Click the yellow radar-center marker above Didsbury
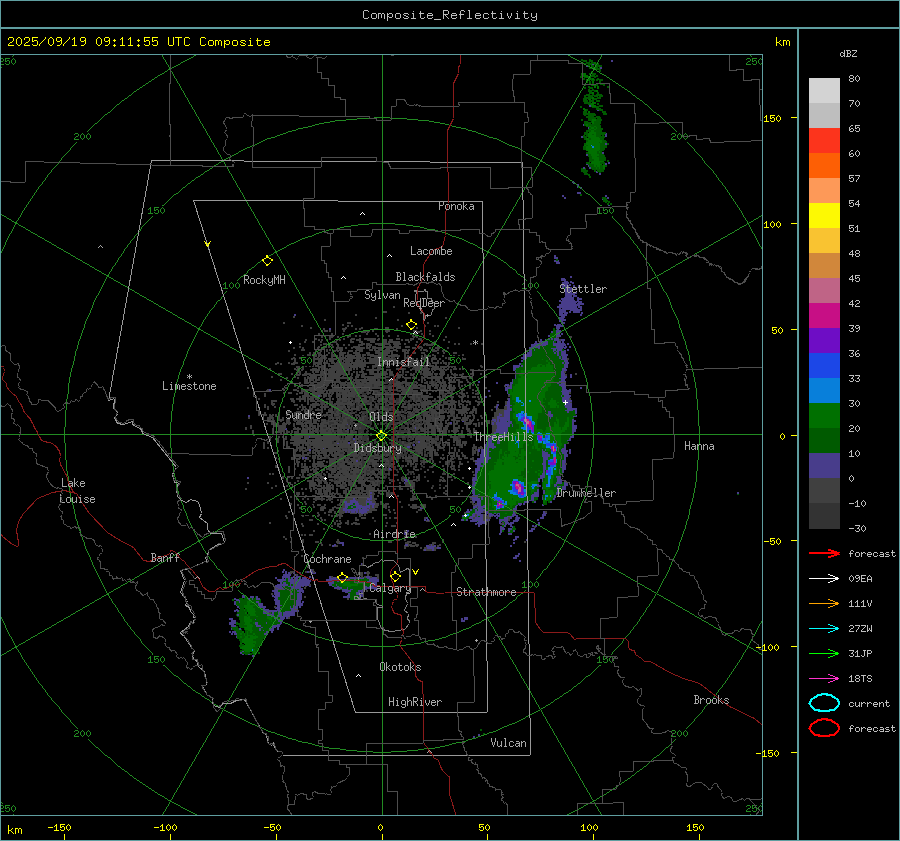This screenshot has height=841, width=900. [381, 435]
